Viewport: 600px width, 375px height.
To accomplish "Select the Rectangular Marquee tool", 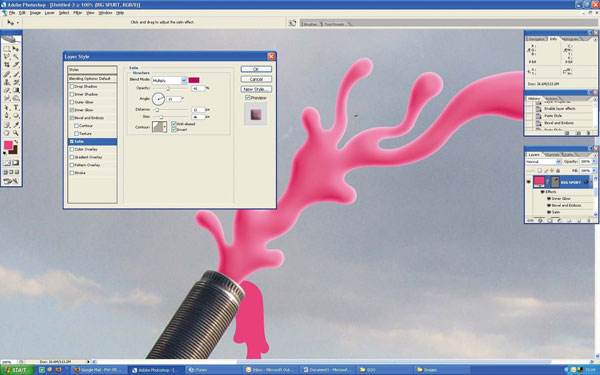I will tap(7, 49).
